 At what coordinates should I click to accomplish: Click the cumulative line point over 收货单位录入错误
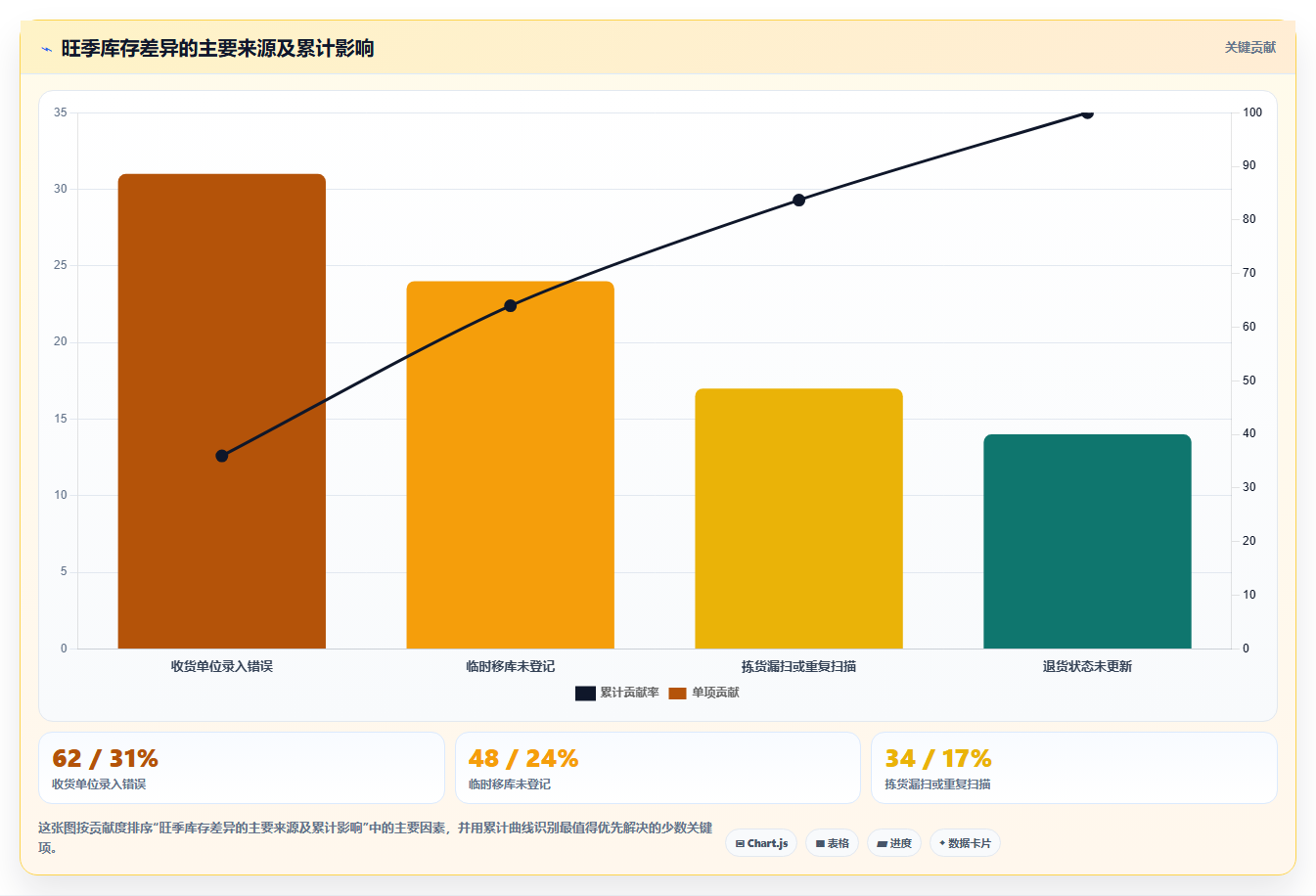(x=222, y=456)
